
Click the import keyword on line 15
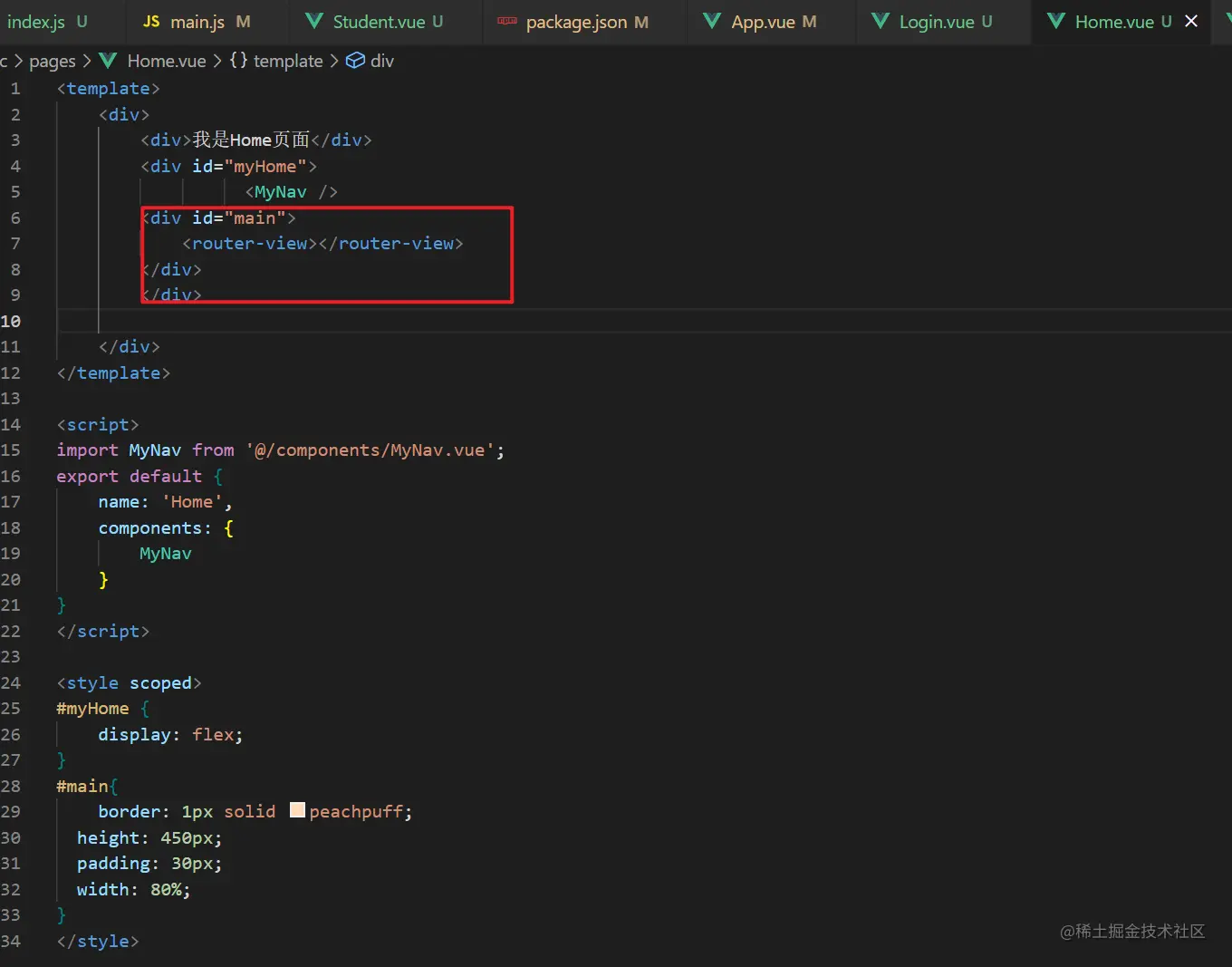click(x=87, y=450)
